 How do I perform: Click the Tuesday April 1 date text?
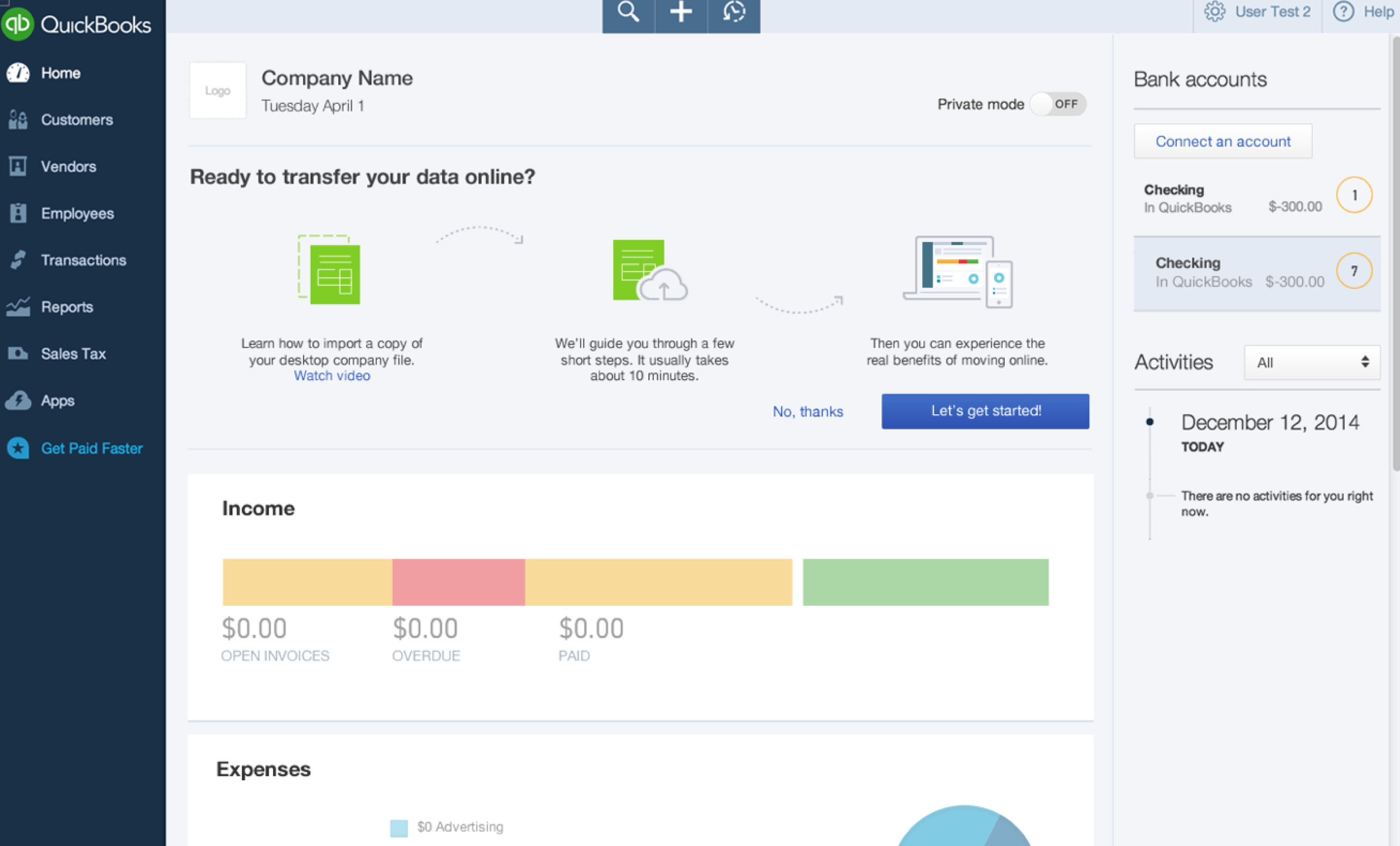[x=312, y=106]
